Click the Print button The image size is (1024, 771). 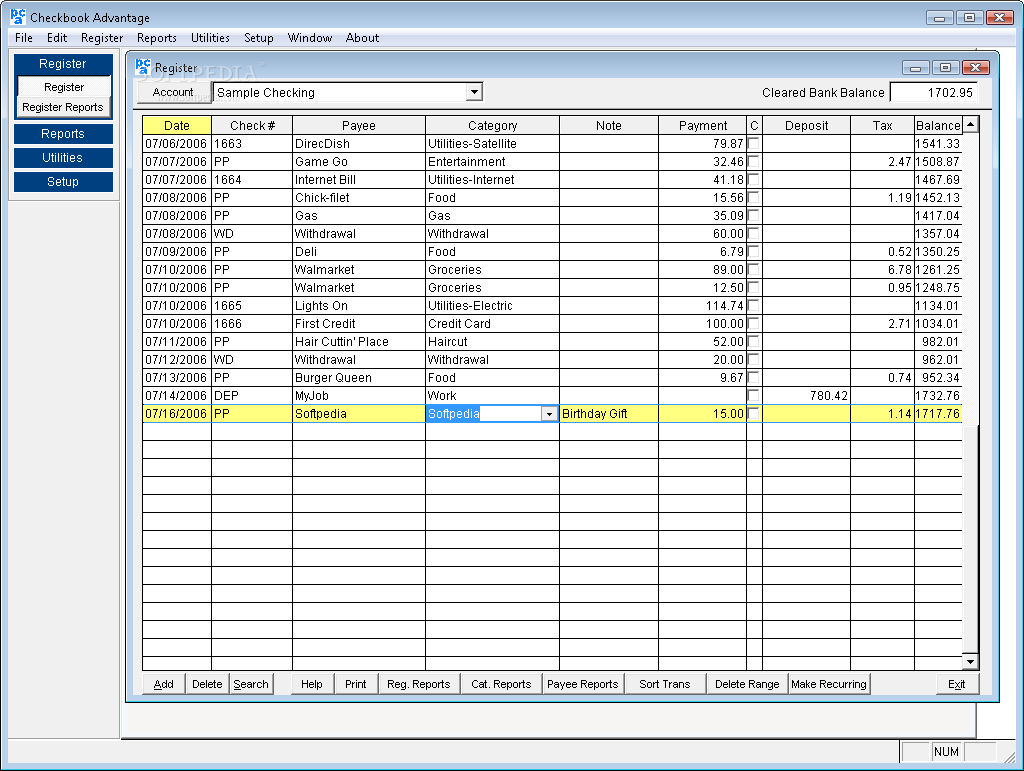(x=355, y=684)
